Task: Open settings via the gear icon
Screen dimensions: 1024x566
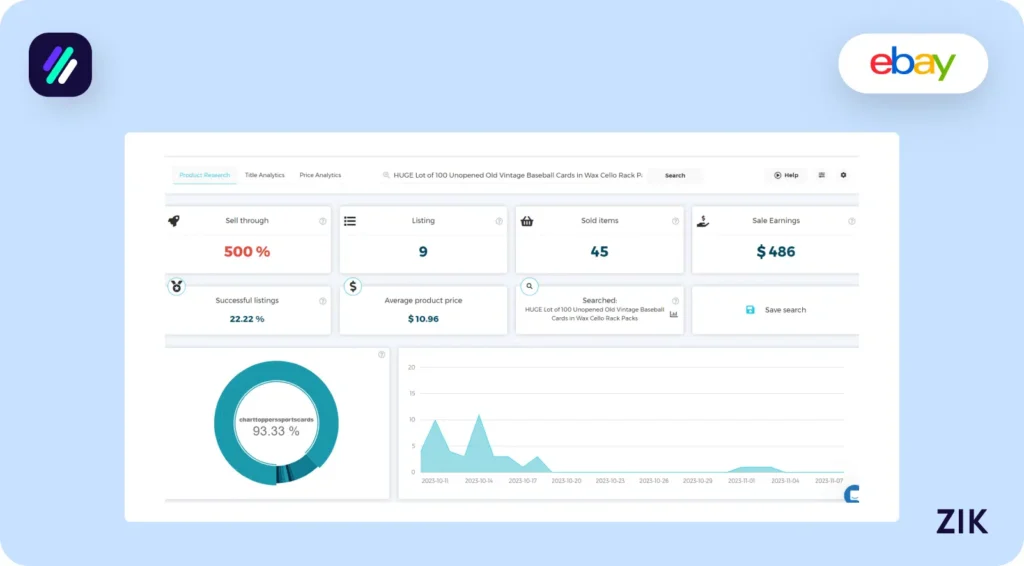Action: [843, 175]
